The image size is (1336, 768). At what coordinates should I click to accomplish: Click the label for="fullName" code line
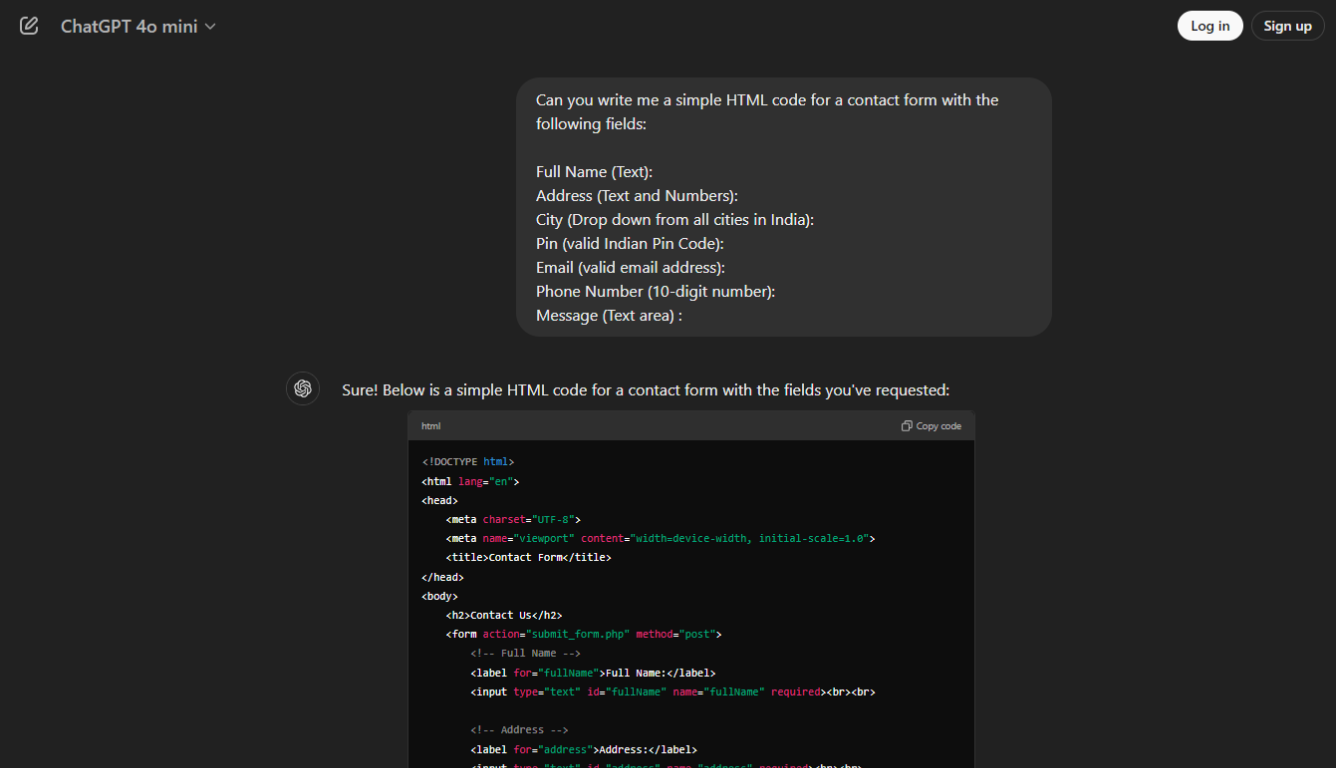(593, 673)
